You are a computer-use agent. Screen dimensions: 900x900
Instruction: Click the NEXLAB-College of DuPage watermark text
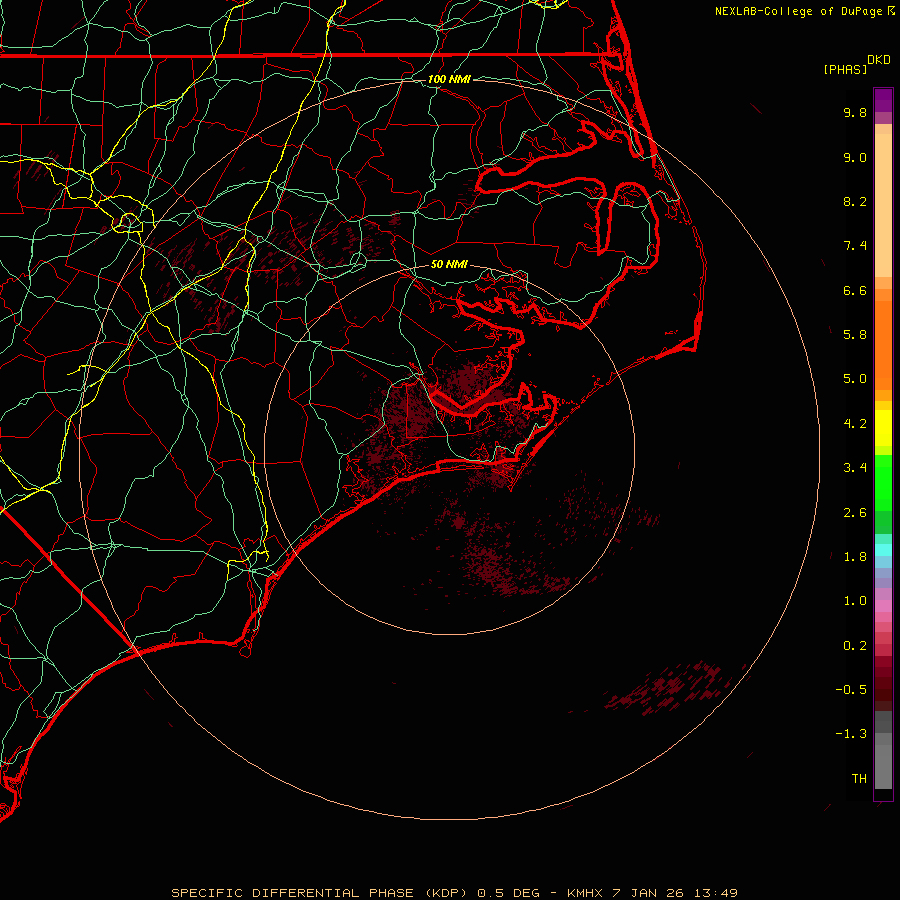point(804,11)
